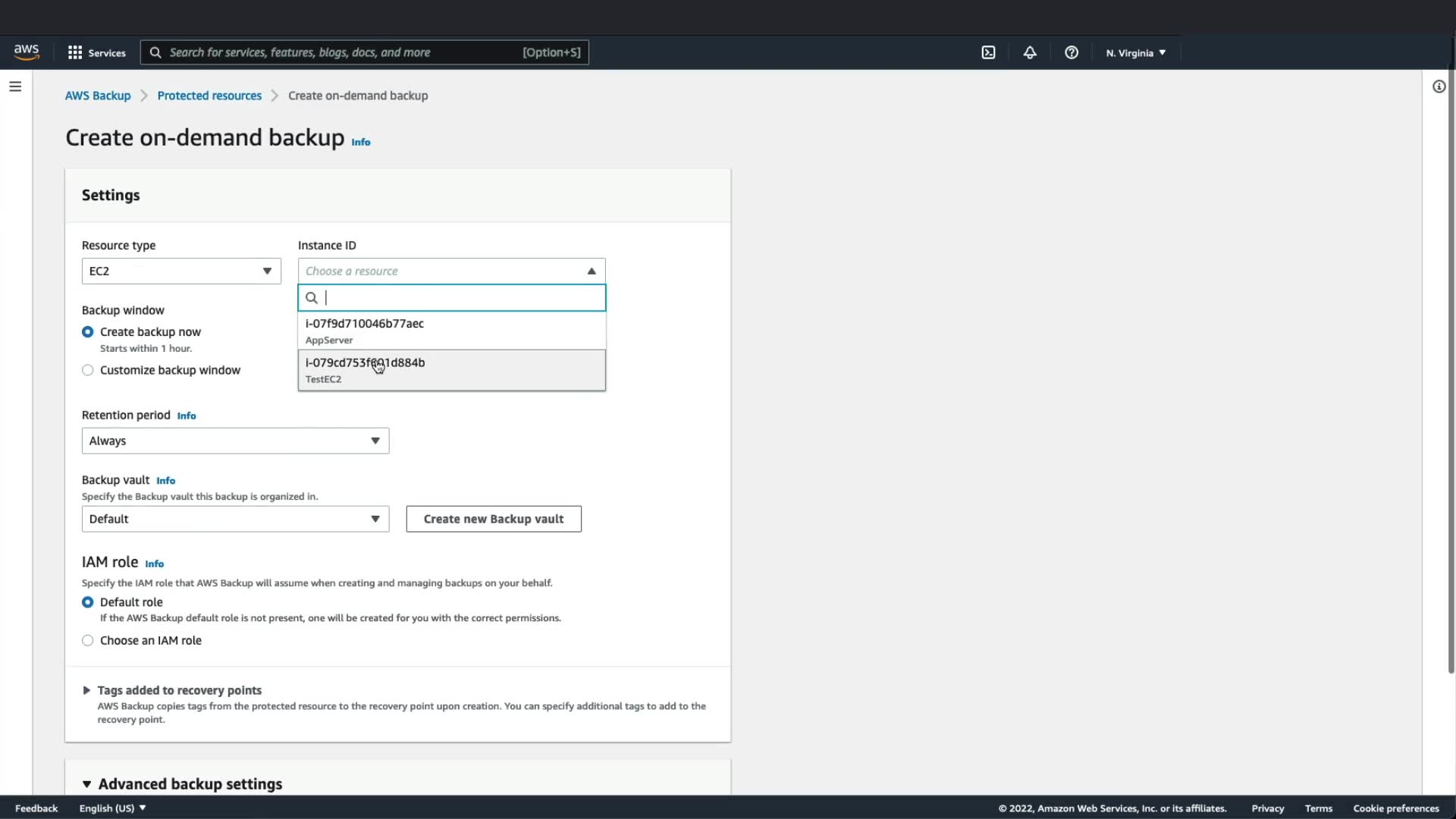Choose the AppServer instance option
This screenshot has width=1456, height=819.
[451, 331]
